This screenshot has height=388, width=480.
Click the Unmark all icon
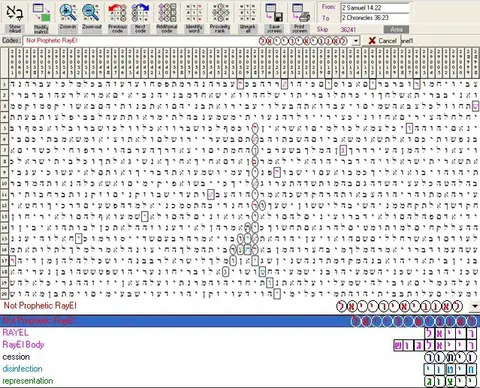coord(247,12)
